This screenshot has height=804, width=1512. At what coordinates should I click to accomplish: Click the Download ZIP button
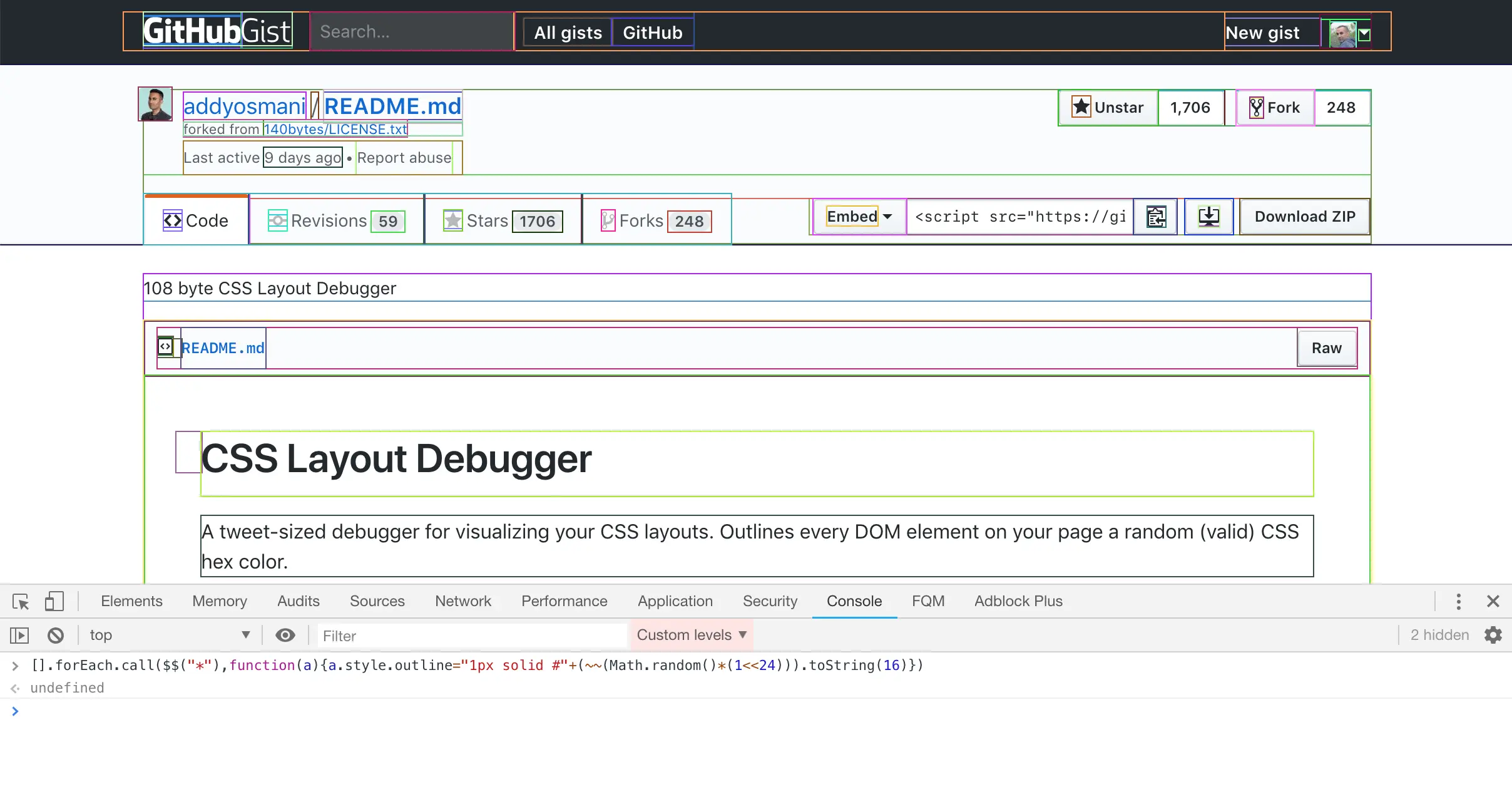[1305, 217]
